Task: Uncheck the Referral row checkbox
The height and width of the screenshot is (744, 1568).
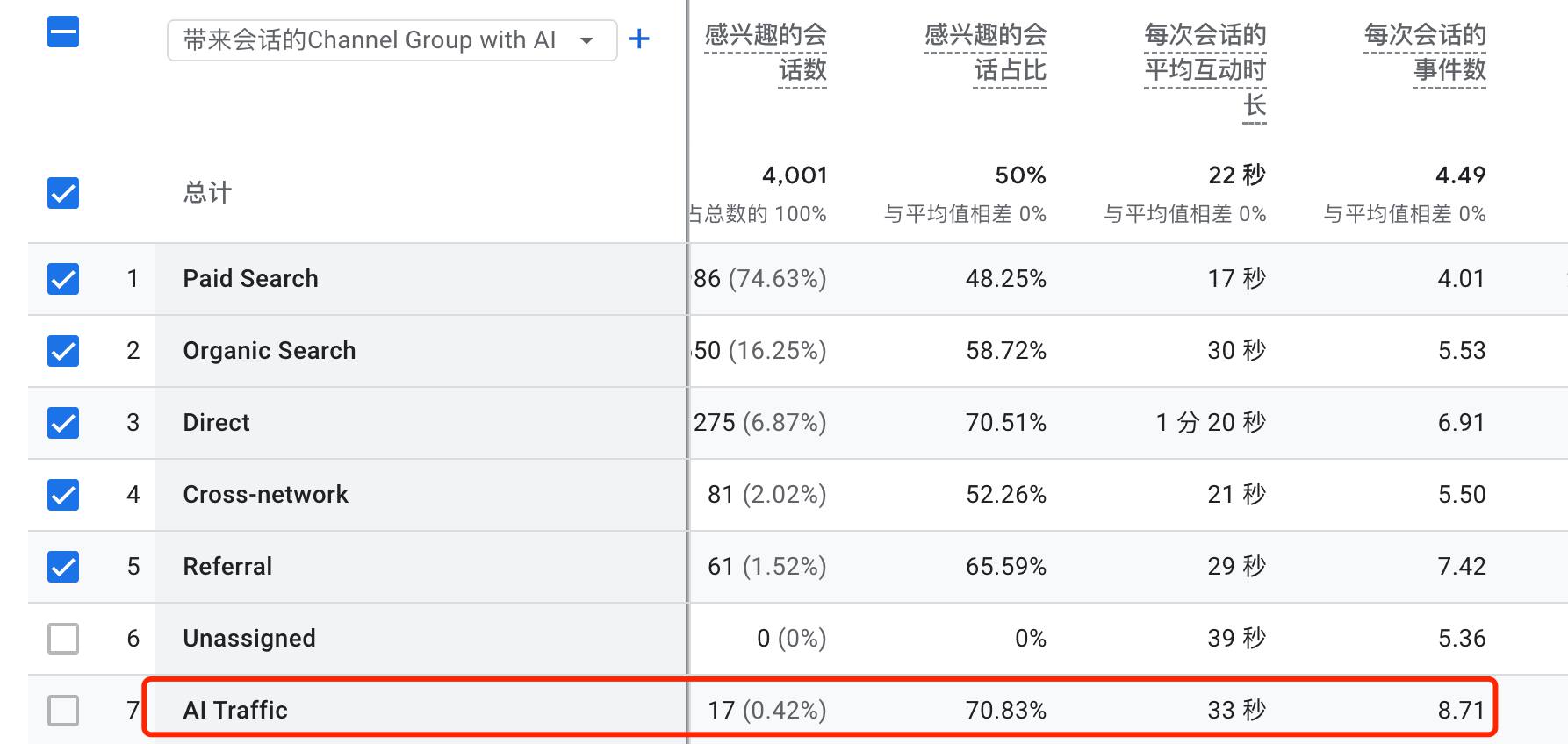Action: 62,567
